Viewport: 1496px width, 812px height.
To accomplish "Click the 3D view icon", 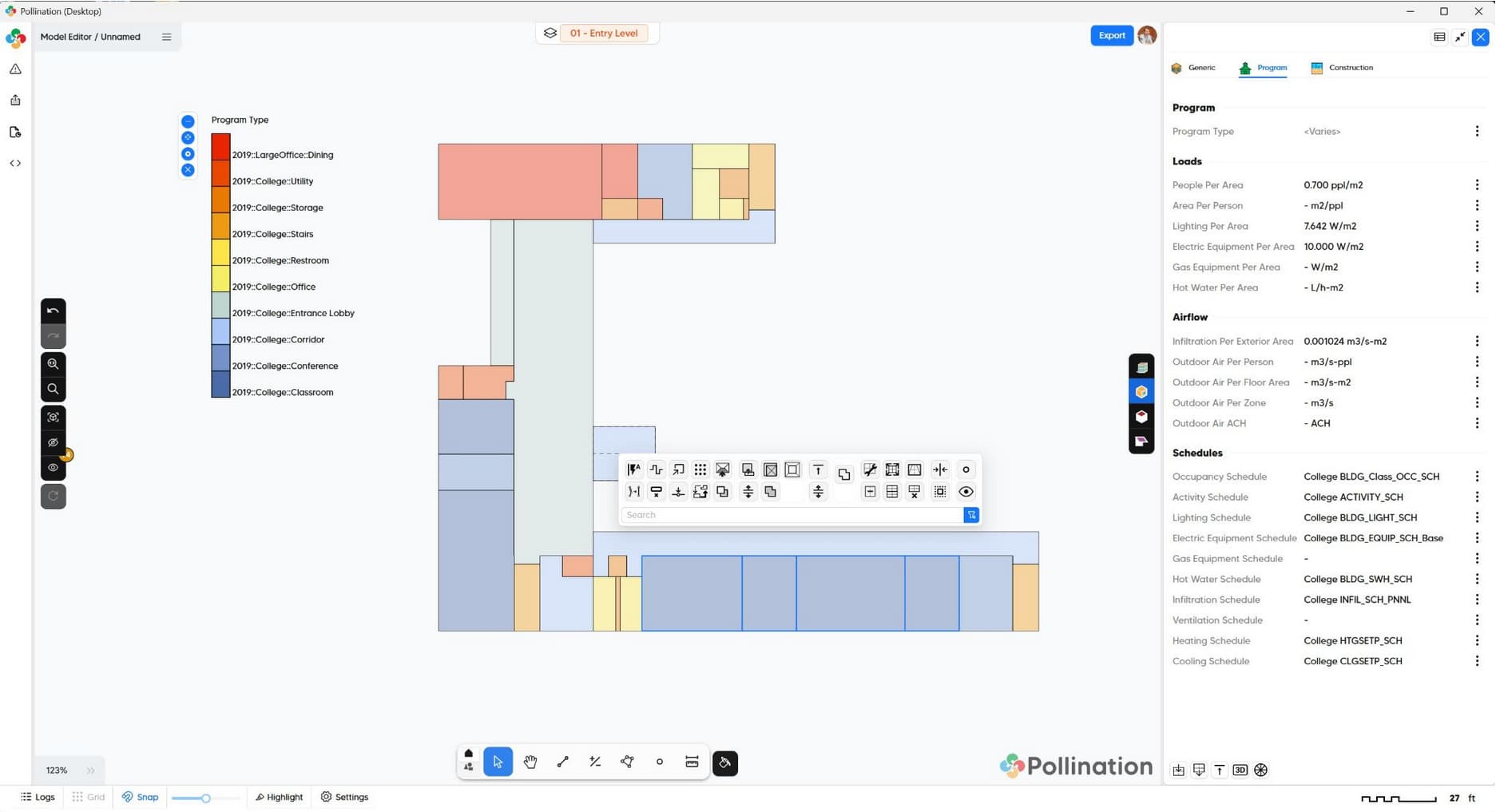I will click(x=1240, y=770).
